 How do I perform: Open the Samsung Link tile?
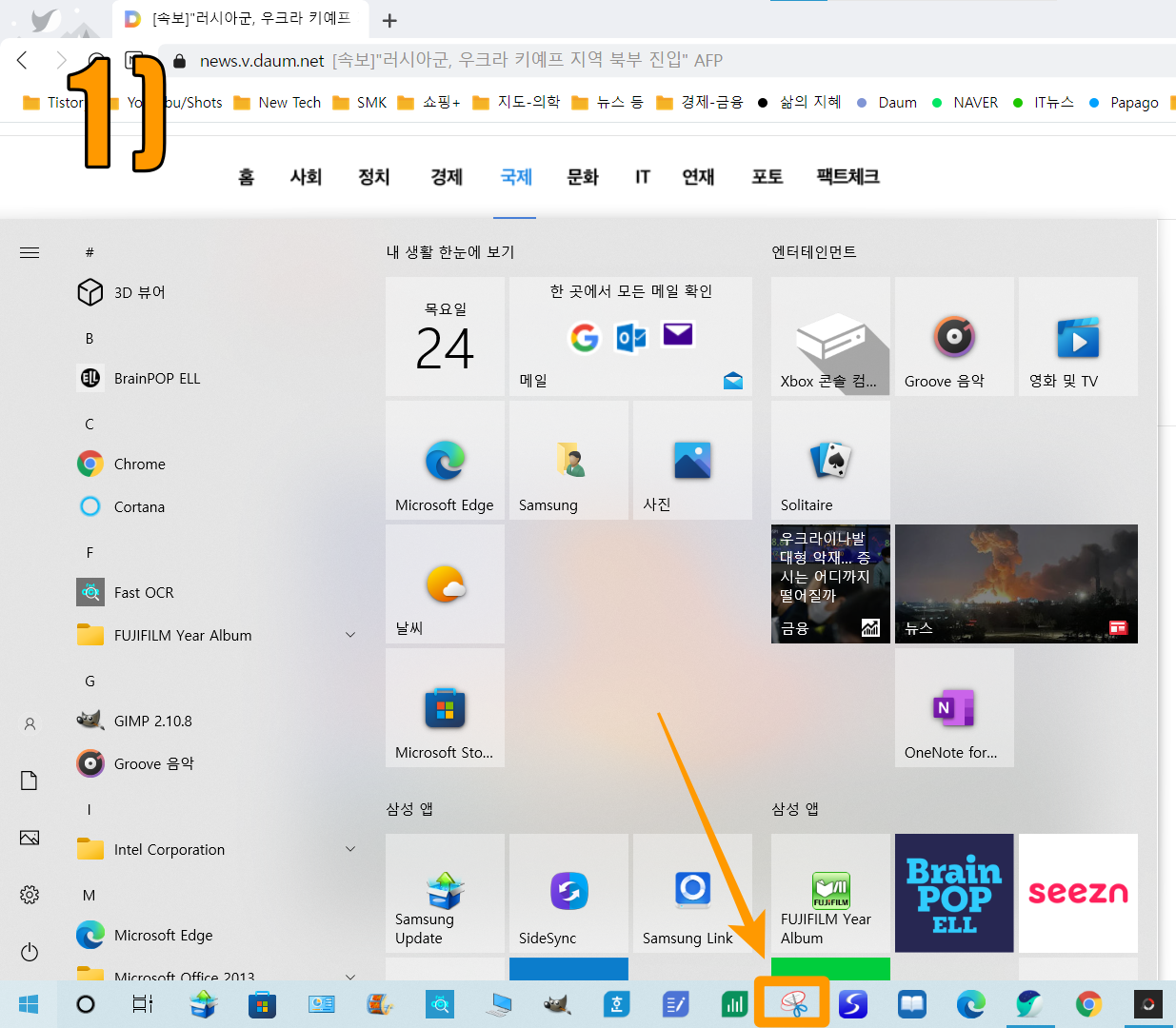692,894
